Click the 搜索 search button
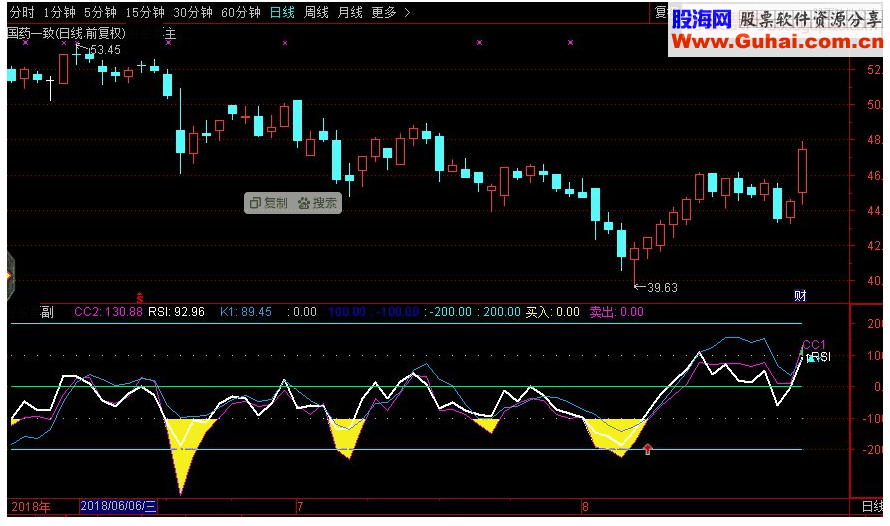Screen dimensions: 890x526 coord(318,203)
